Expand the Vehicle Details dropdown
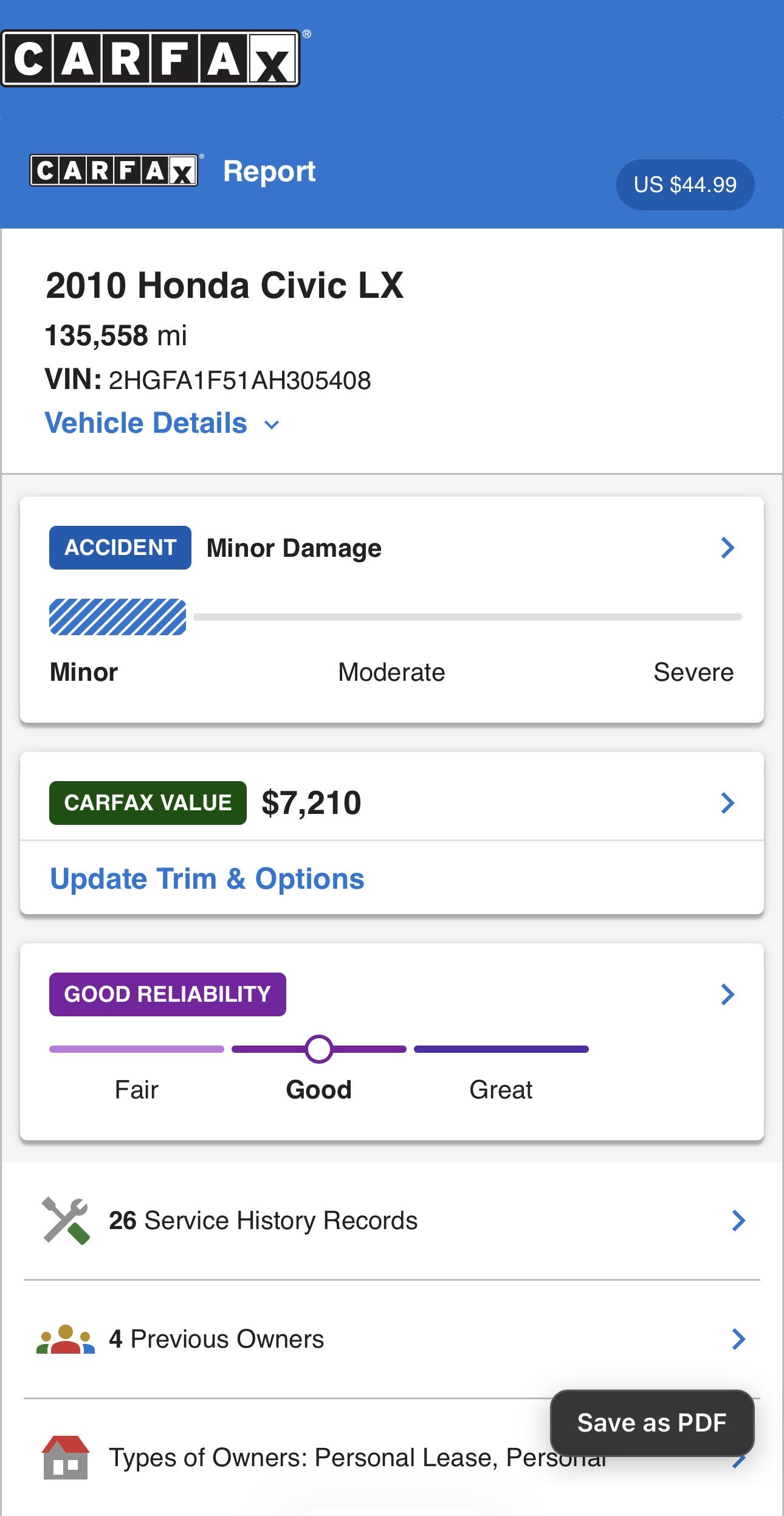This screenshot has height=1516, width=784. (162, 424)
